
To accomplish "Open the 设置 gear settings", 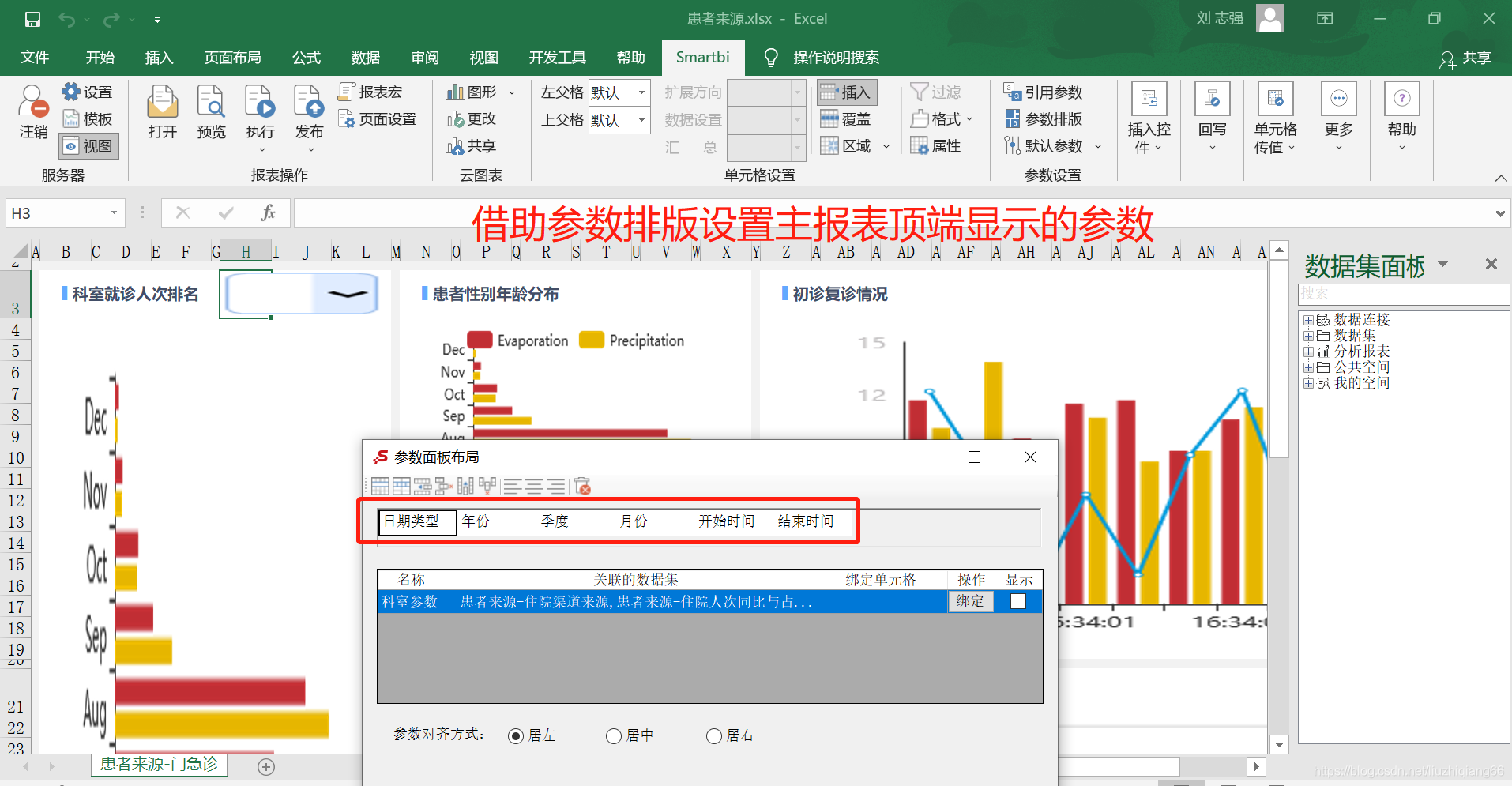I will tap(88, 92).
